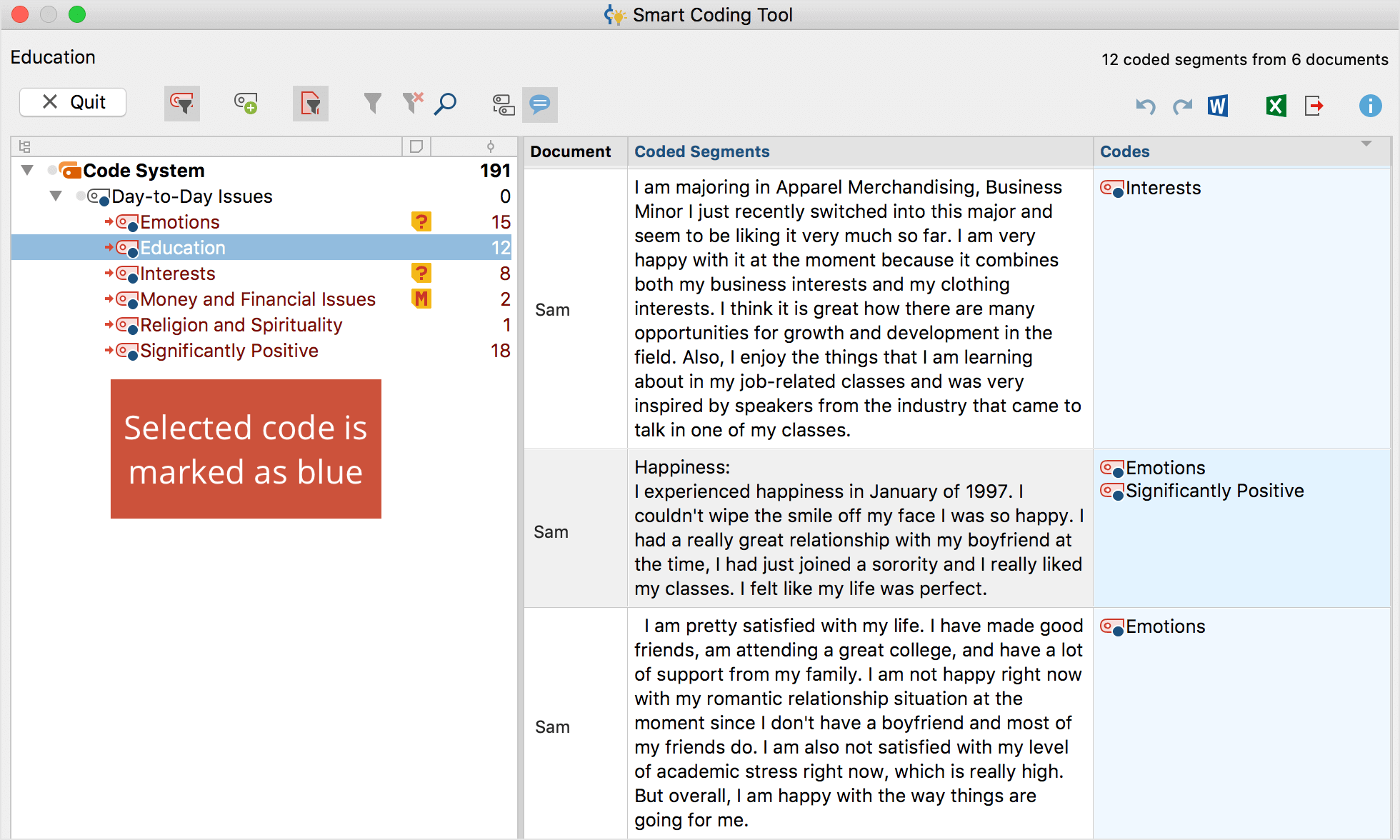Select the Apparel Merchandising coded segment text
The height and width of the screenshot is (840, 1400).
(859, 309)
